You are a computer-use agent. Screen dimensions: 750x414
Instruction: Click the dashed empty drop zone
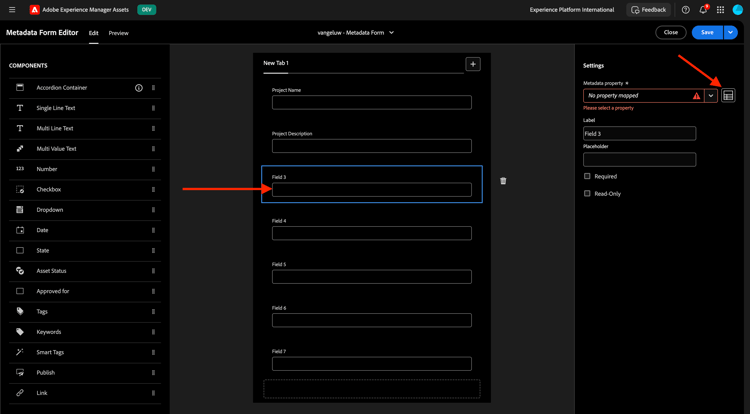click(x=372, y=389)
